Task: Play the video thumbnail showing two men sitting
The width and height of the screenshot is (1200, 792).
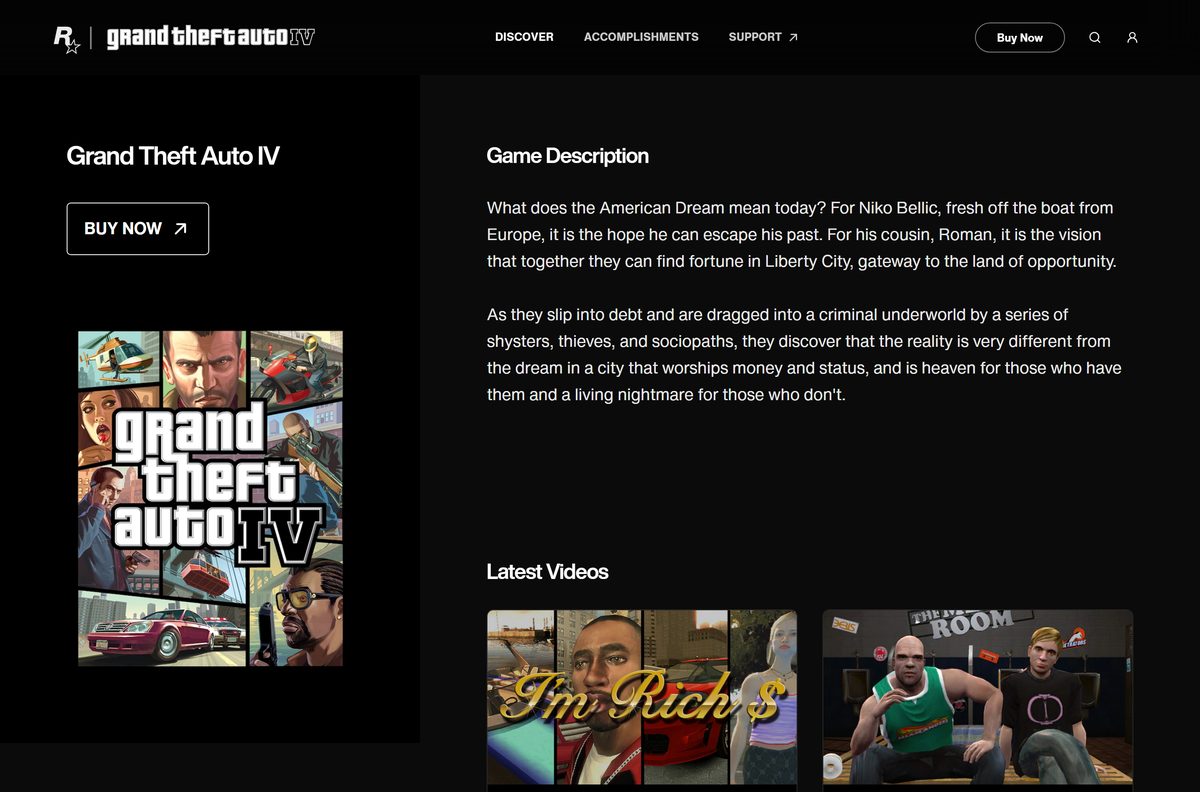Action: [x=978, y=697]
